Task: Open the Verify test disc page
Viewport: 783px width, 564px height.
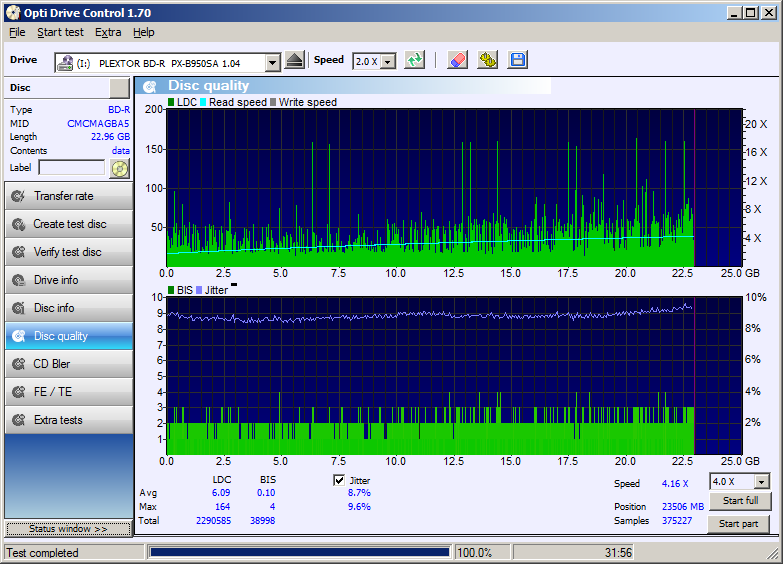Action: coord(69,252)
